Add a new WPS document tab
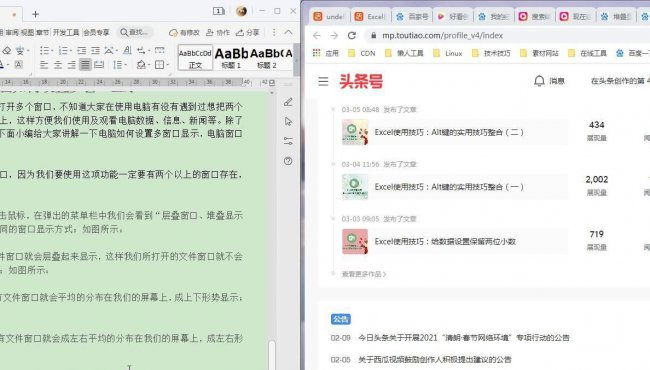650x370 pixels. pos(35,15)
